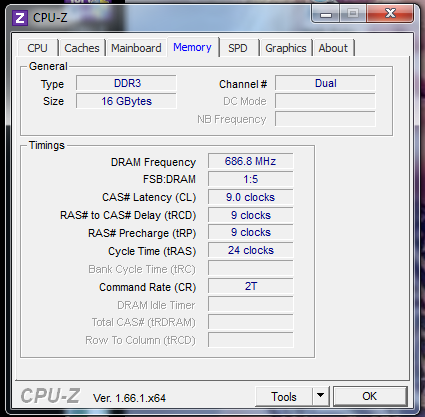Click the 1:5 FSB:DRAM ratio value
425x417 pixels.
click(251, 179)
